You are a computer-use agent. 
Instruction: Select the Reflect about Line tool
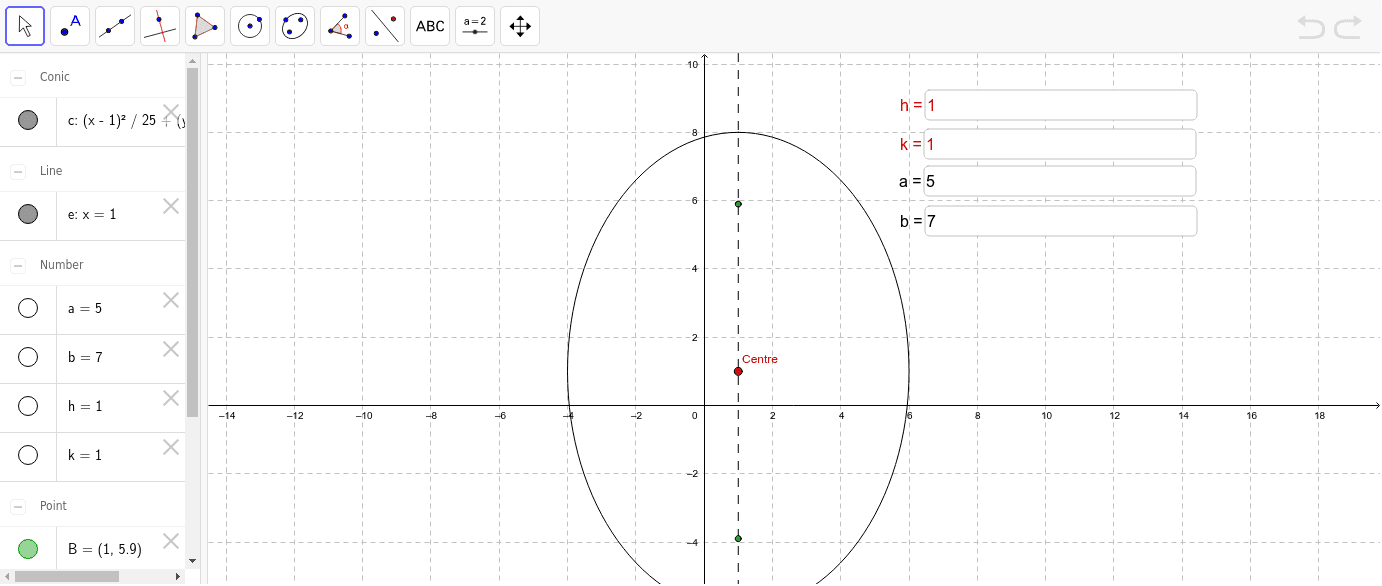pos(385,26)
